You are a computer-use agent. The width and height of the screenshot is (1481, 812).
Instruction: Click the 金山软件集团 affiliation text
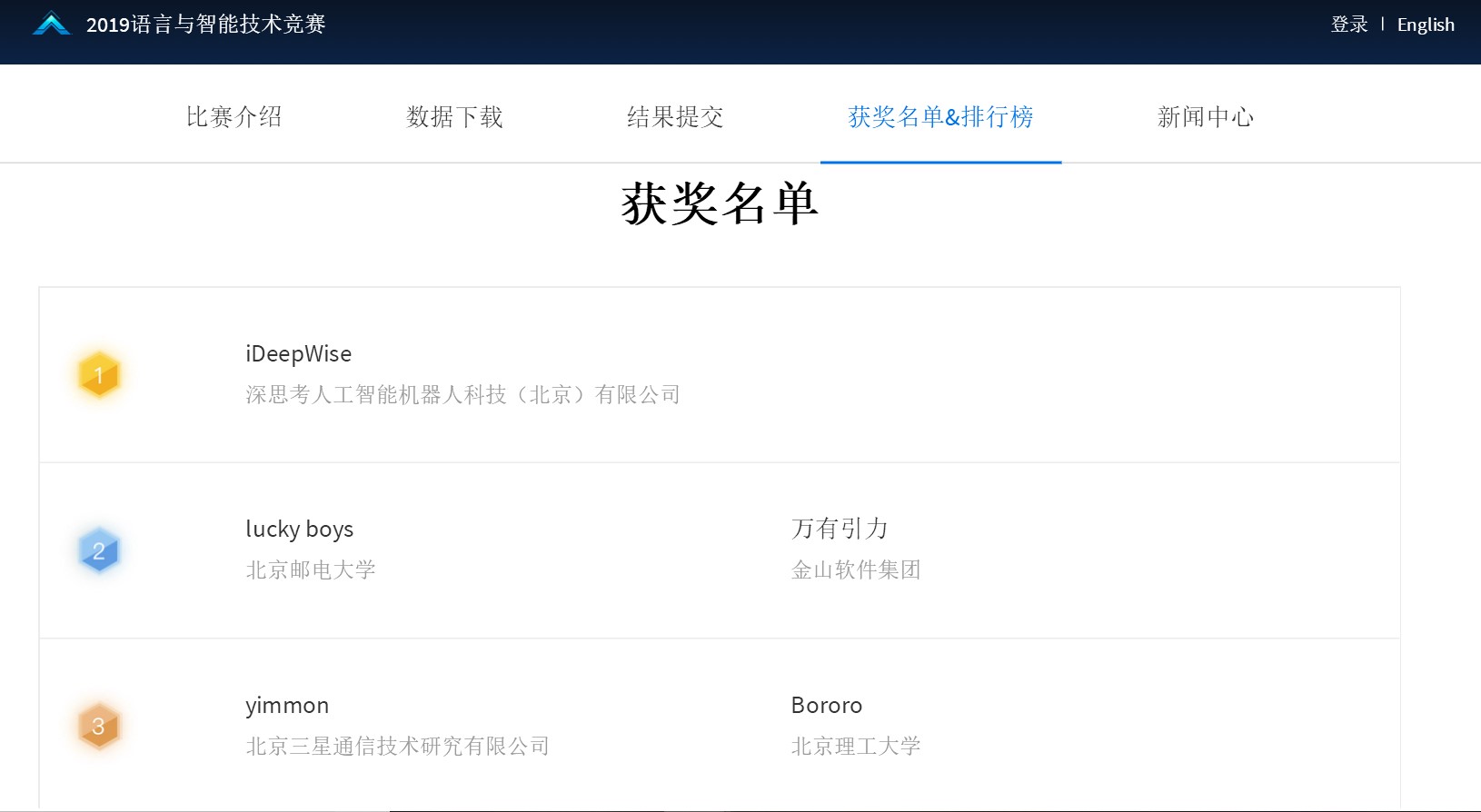856,570
